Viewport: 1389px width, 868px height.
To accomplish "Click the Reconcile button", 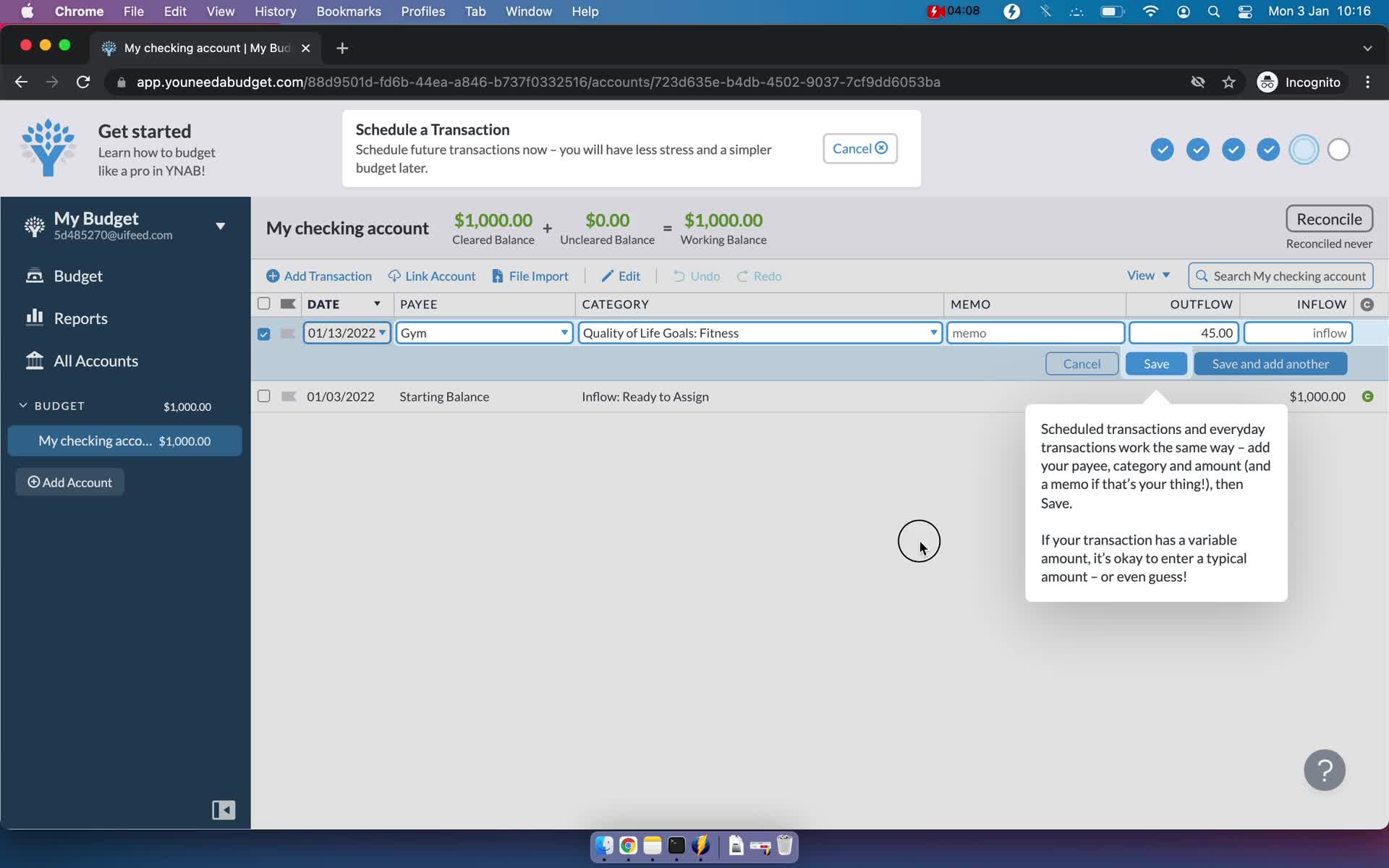I will (1328, 218).
